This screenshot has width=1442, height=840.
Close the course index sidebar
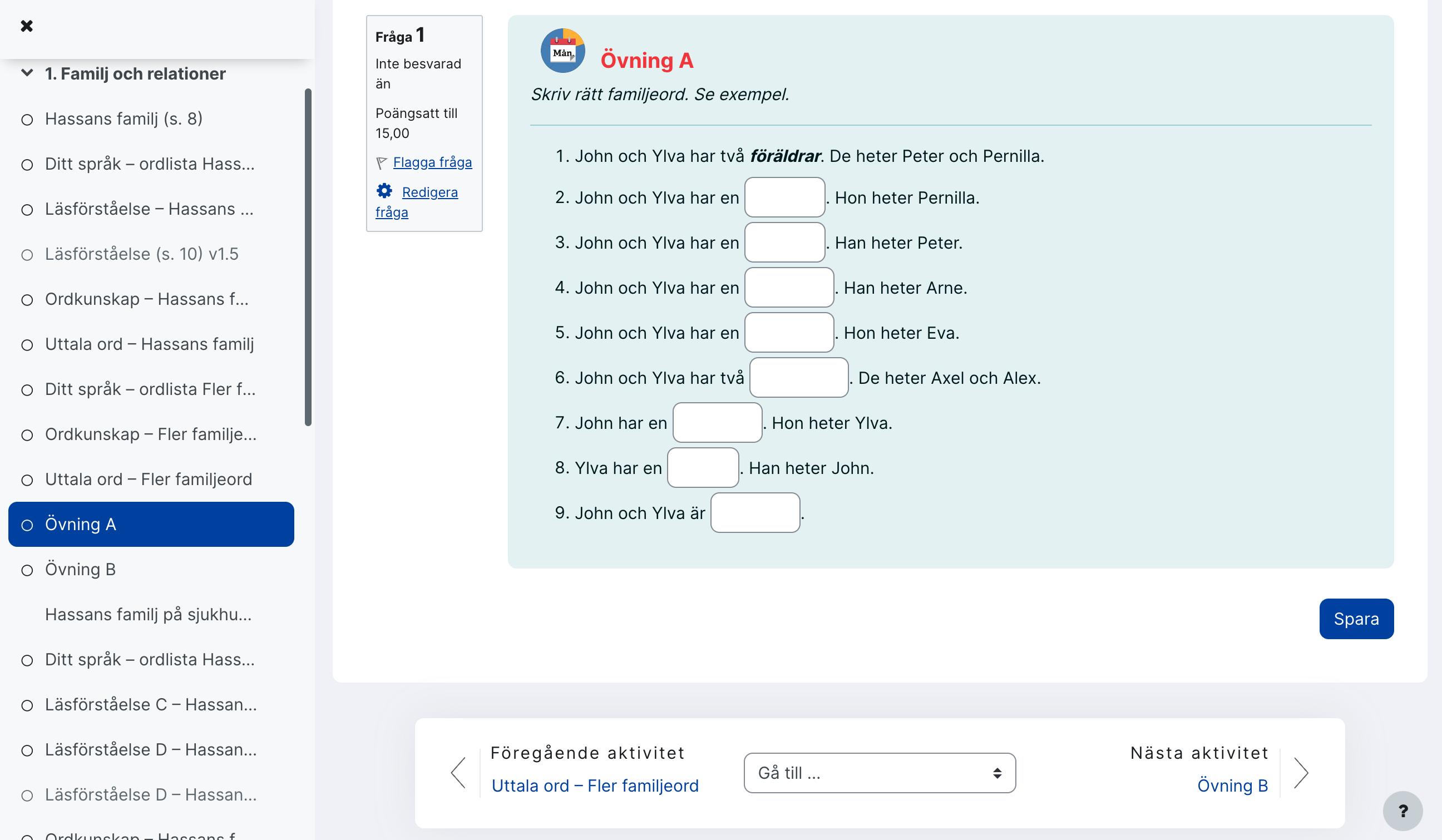[26, 26]
